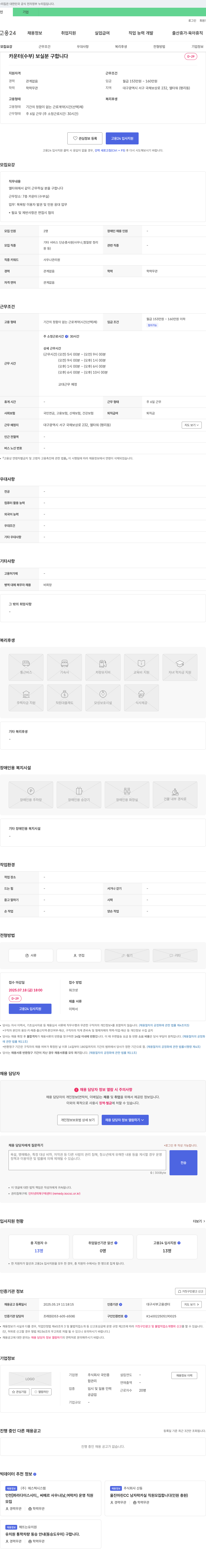
Task: Click the 로그인 link at top
Action: click(x=192, y=21)
